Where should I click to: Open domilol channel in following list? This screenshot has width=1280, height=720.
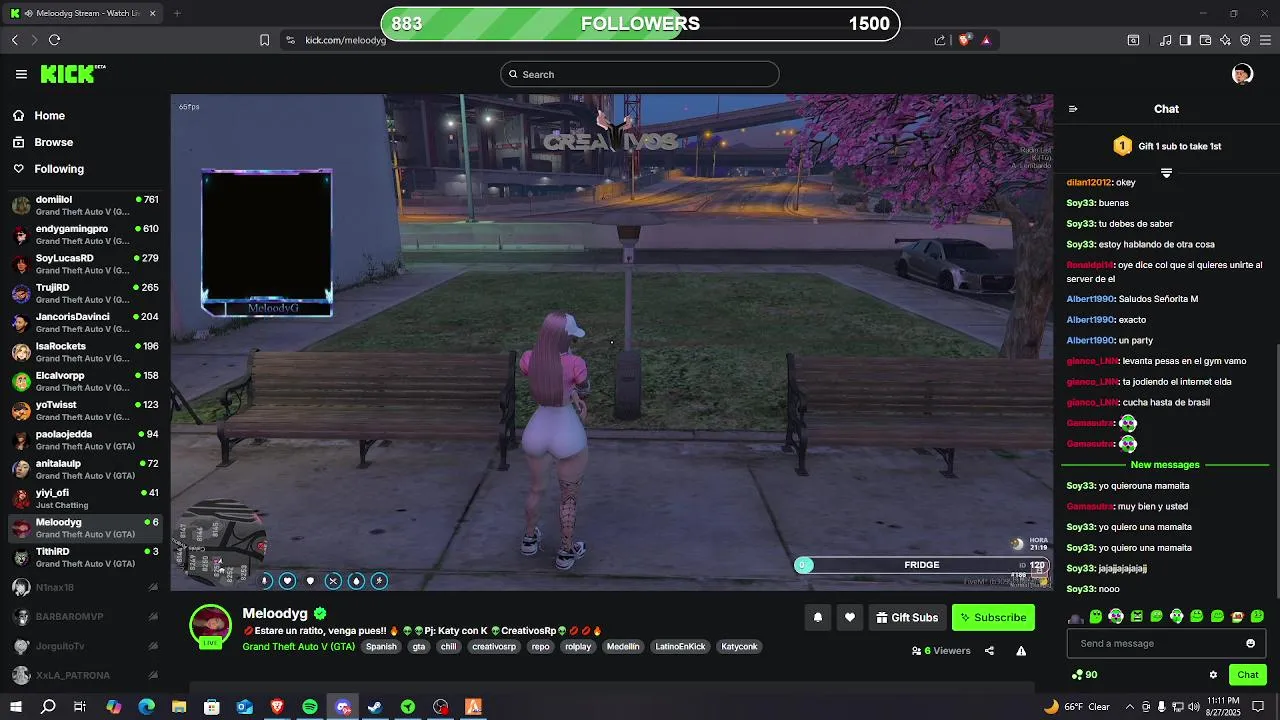click(x=85, y=205)
